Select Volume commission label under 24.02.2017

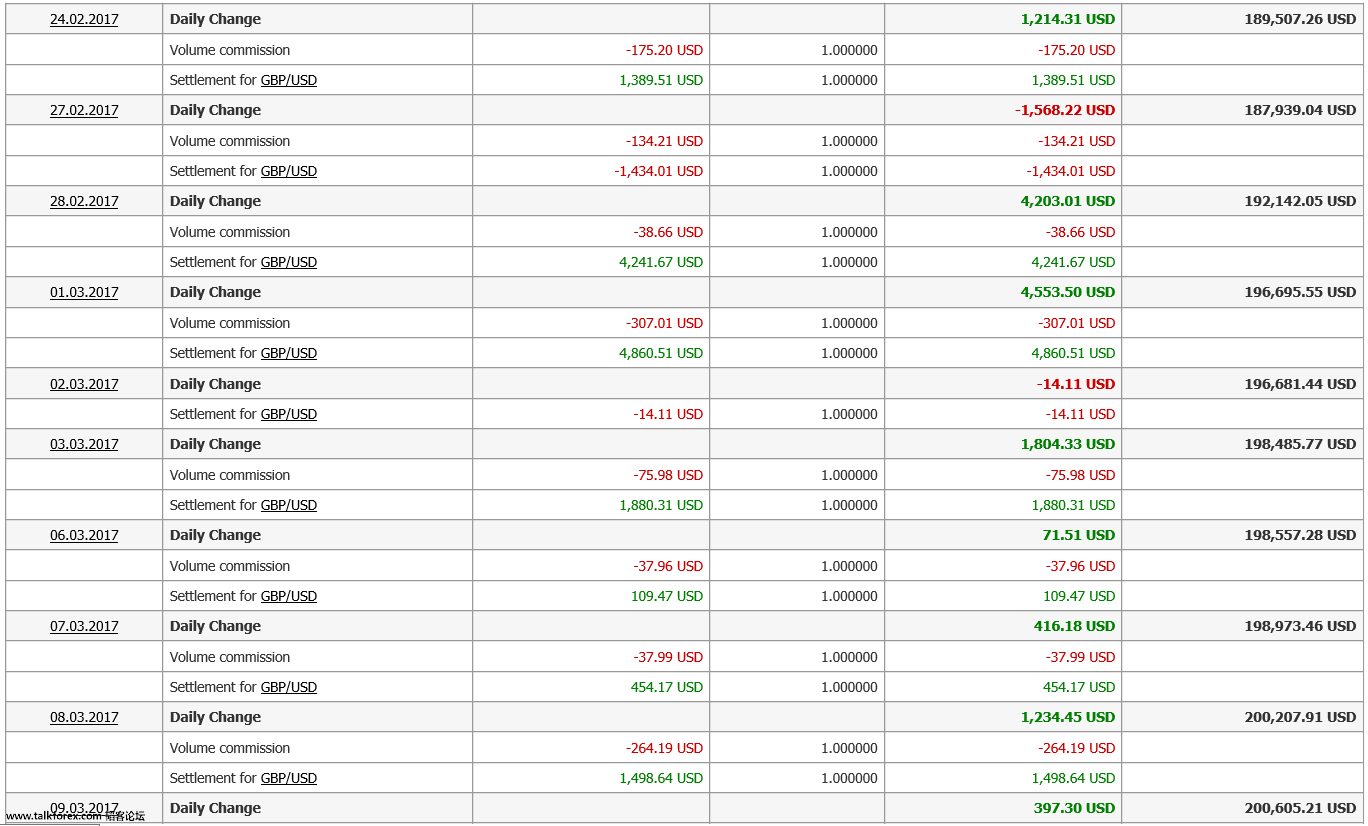[230, 50]
